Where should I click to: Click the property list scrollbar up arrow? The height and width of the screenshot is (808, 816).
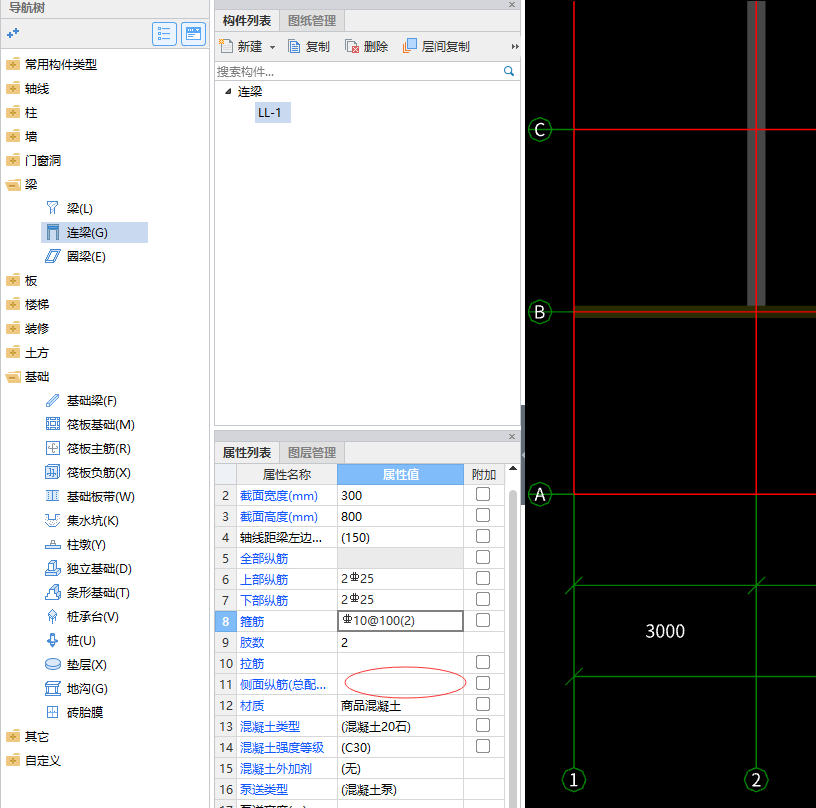tap(513, 468)
